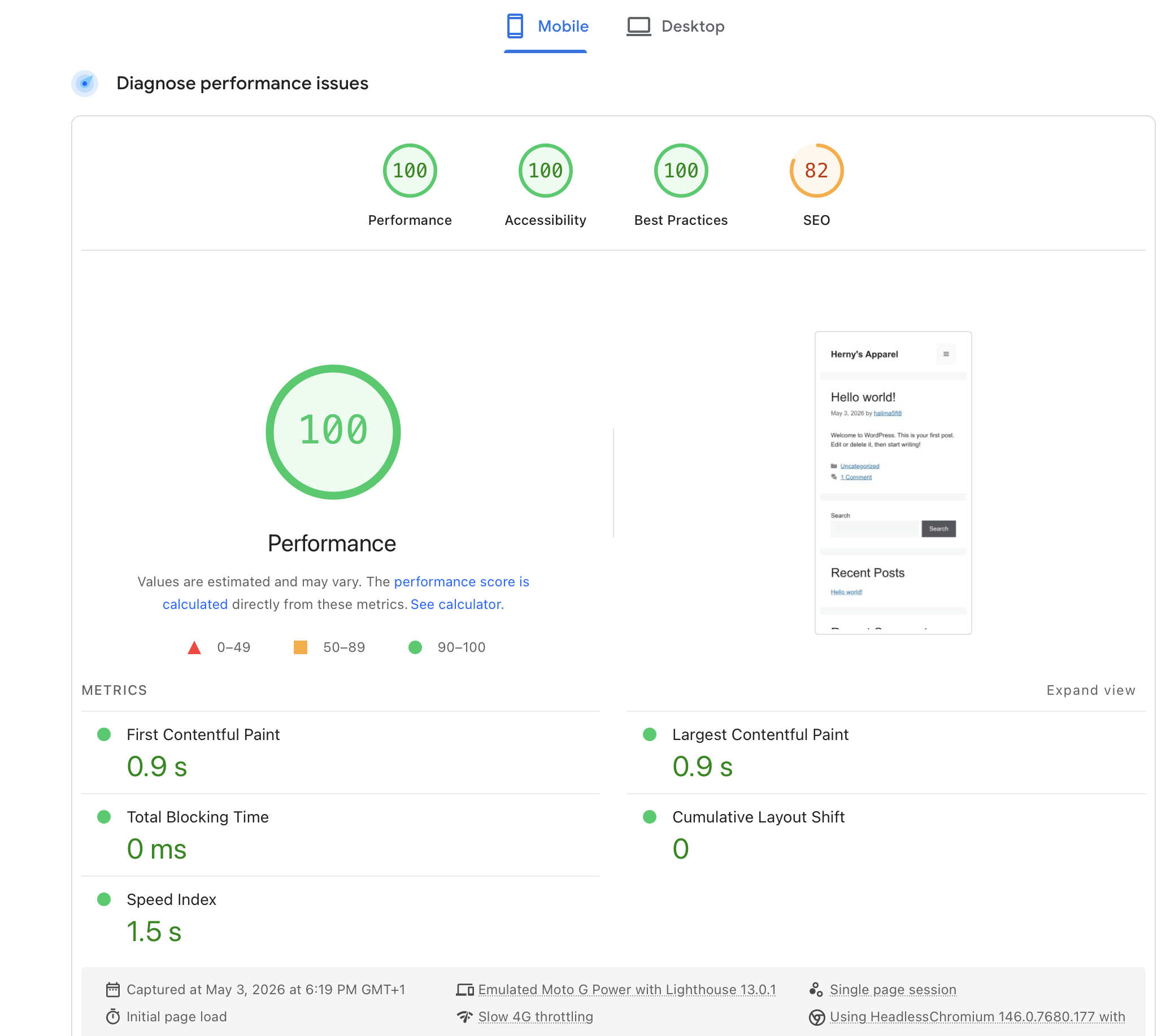1166x1036 pixels.
Task: Click the device icon beside Emulated Moto G Power
Action: [x=465, y=990]
